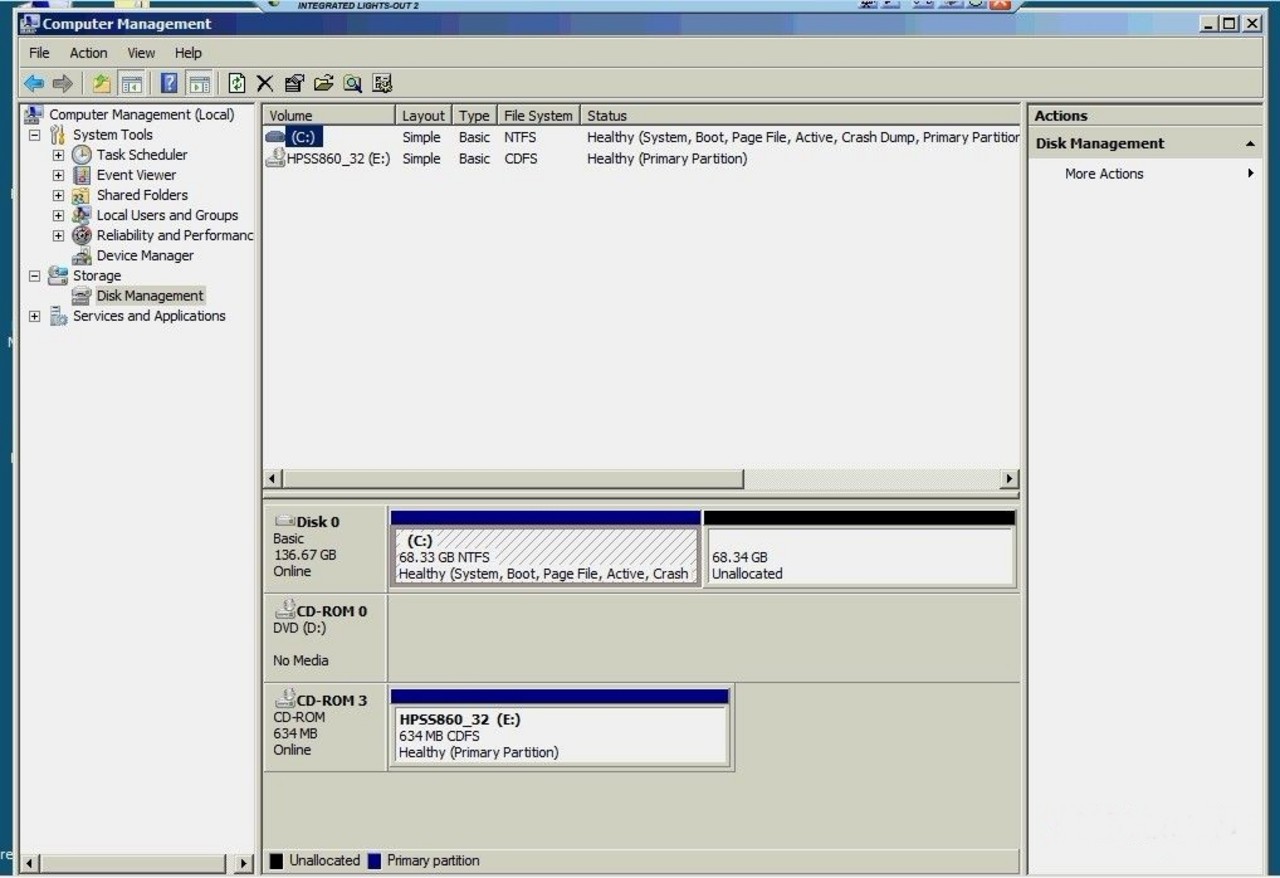Image resolution: width=1280 pixels, height=878 pixels.
Task: Click the Delete (X) toolbar icon
Action: tap(265, 84)
